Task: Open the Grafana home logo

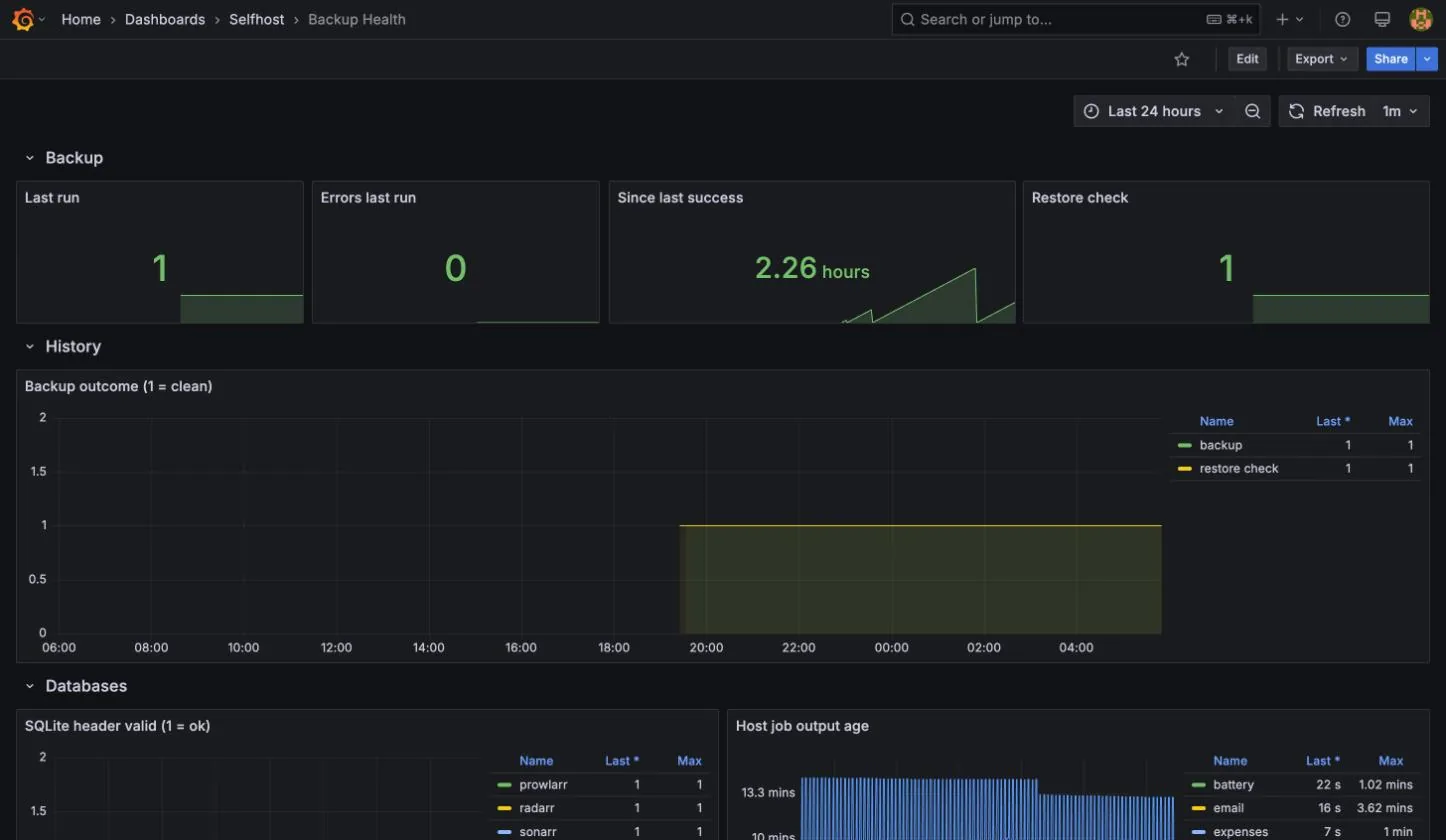Action: [22, 19]
